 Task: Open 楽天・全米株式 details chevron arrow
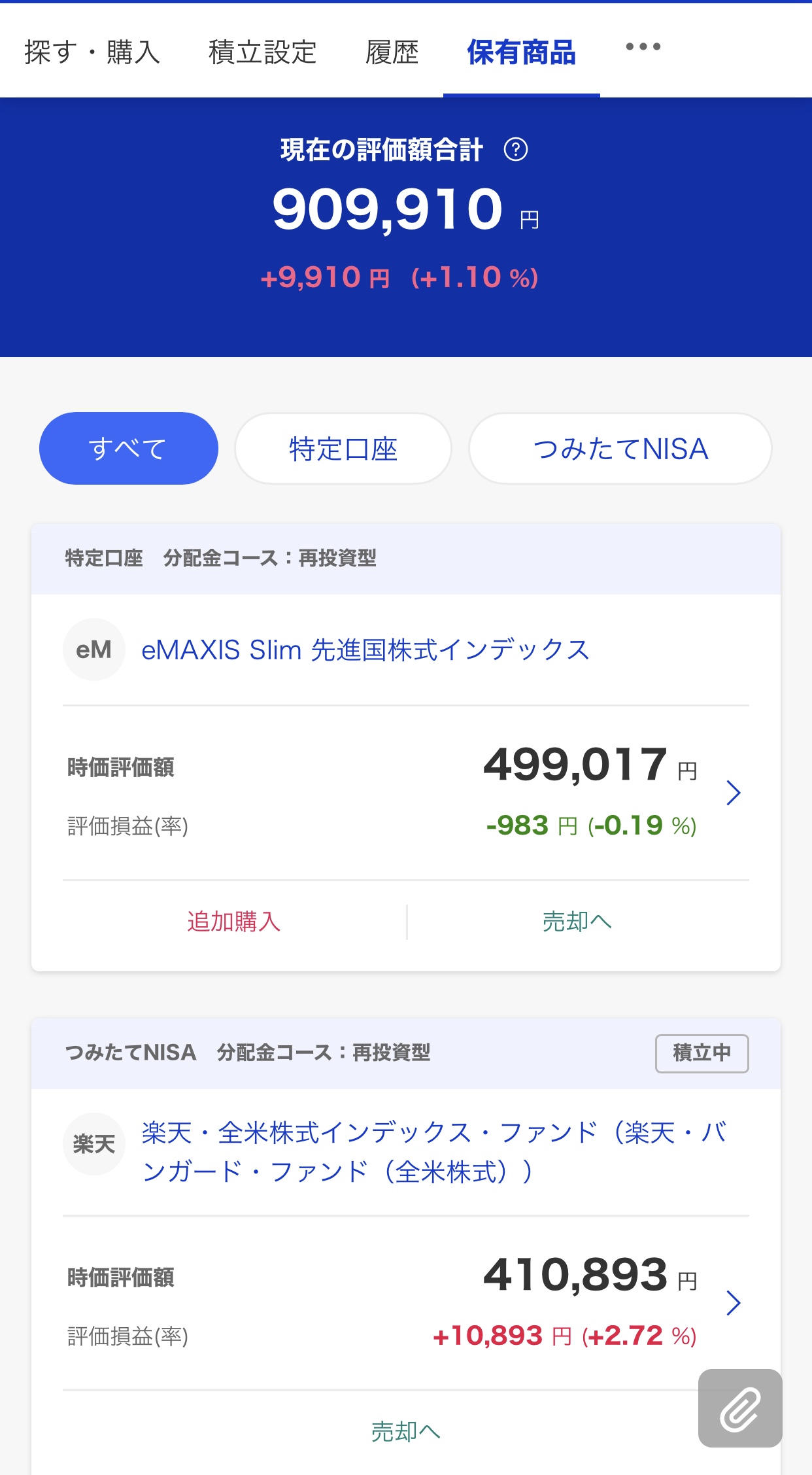pyautogui.click(x=734, y=1303)
